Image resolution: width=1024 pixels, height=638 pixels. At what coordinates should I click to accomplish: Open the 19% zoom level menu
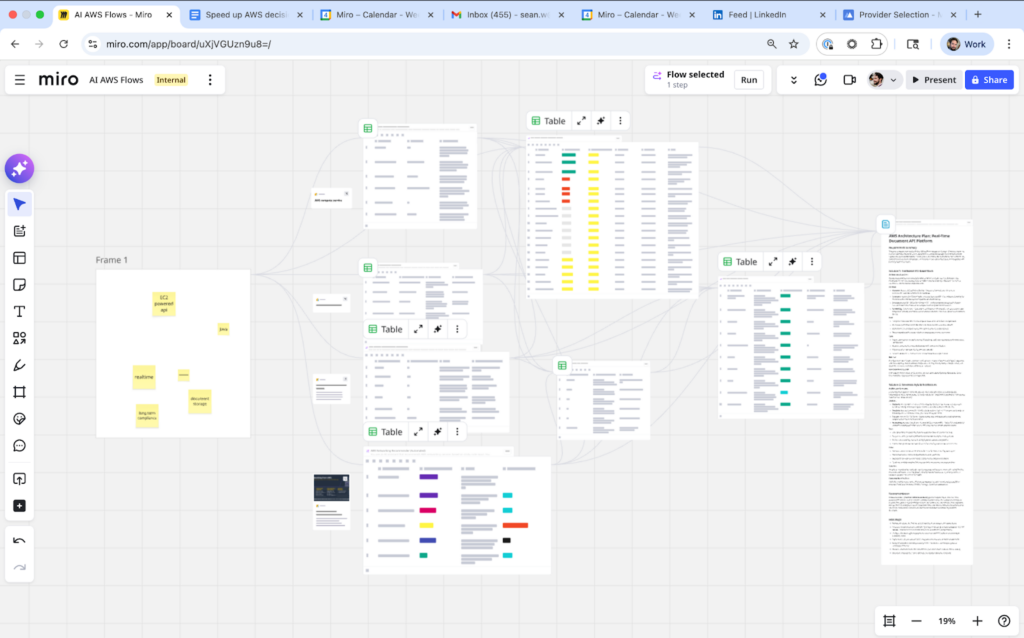click(946, 621)
